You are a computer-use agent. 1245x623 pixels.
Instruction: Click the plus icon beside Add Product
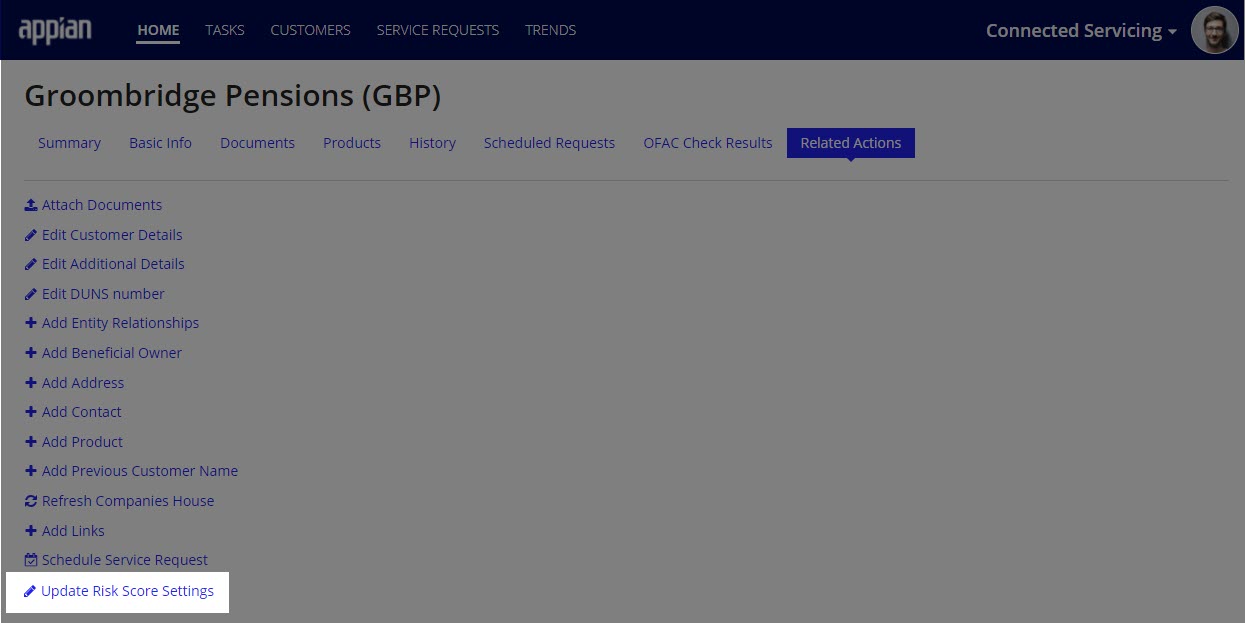click(31, 442)
